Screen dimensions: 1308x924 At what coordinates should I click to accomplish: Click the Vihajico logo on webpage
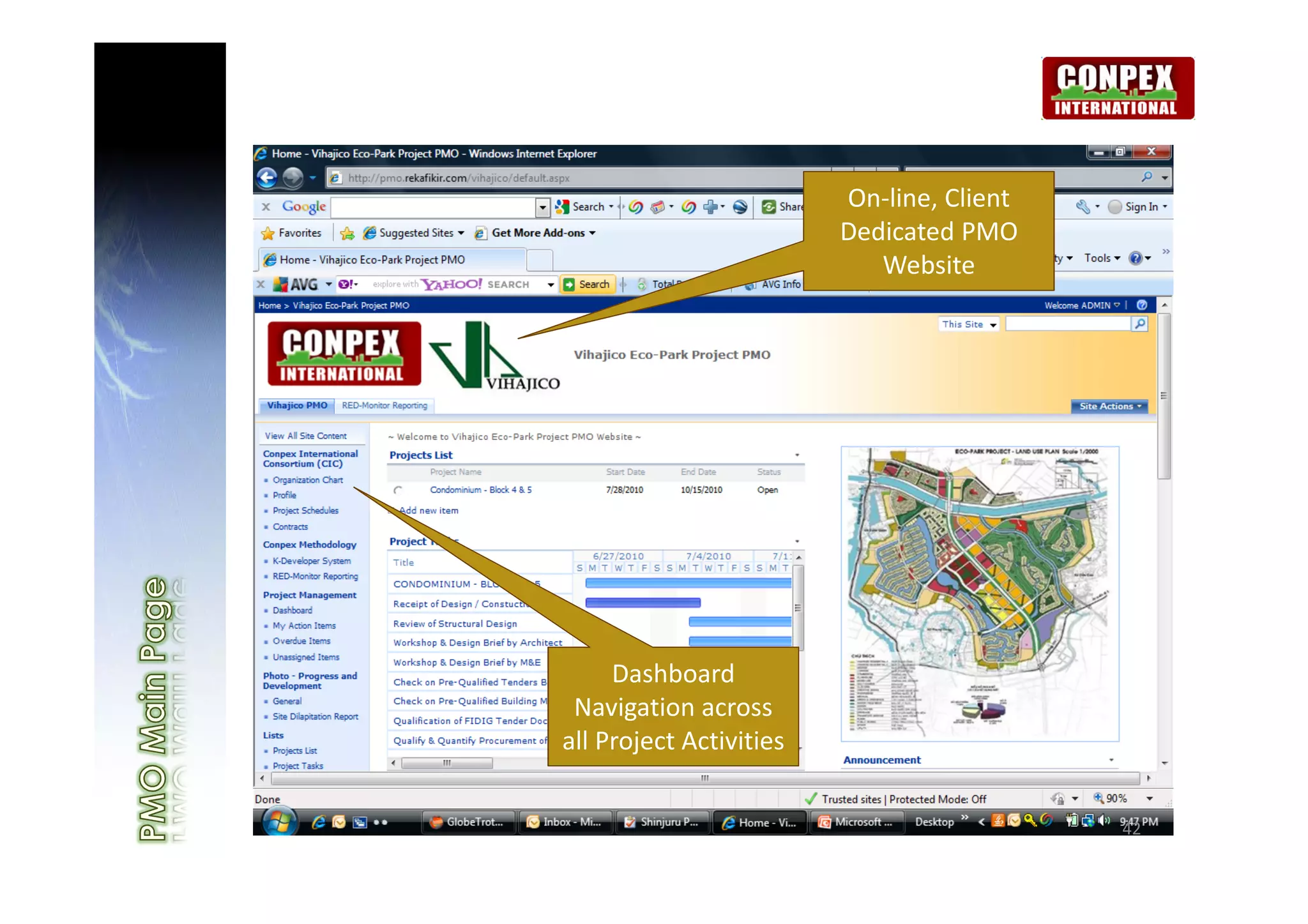[494, 355]
